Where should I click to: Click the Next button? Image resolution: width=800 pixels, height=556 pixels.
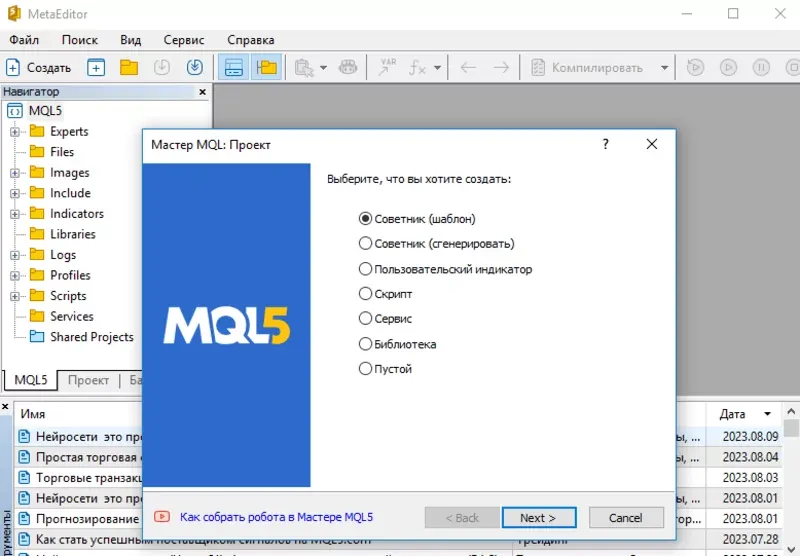(539, 518)
